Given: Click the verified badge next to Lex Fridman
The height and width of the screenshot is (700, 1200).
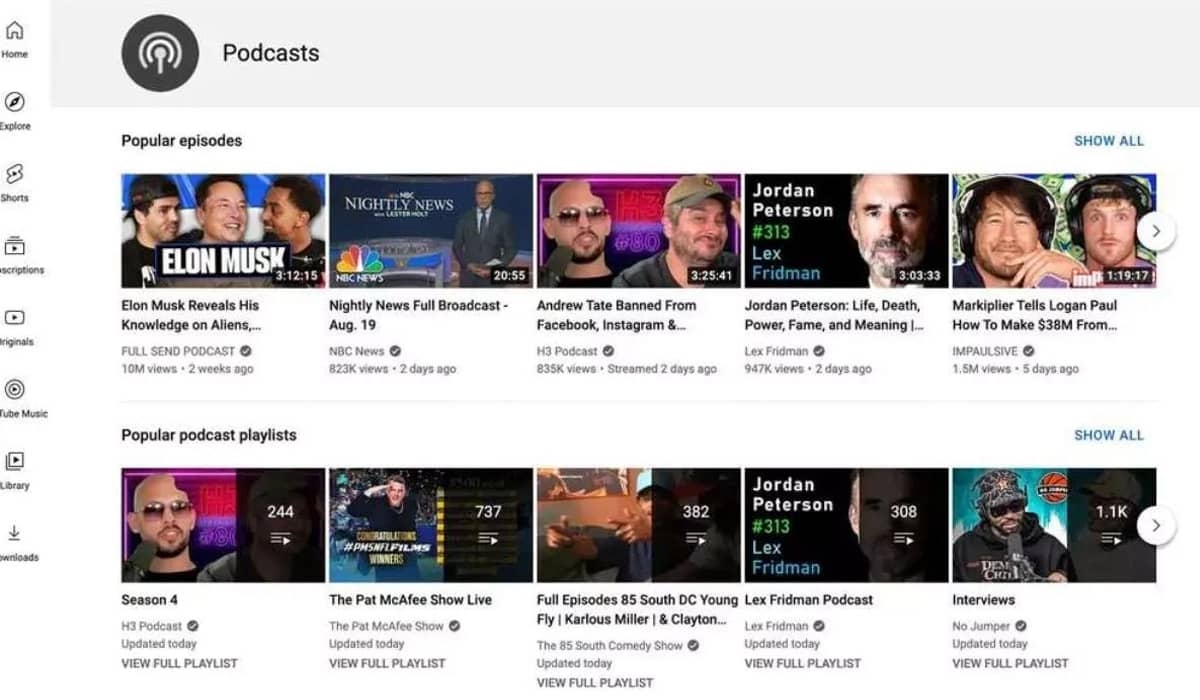Looking at the screenshot, I should pos(819,352).
